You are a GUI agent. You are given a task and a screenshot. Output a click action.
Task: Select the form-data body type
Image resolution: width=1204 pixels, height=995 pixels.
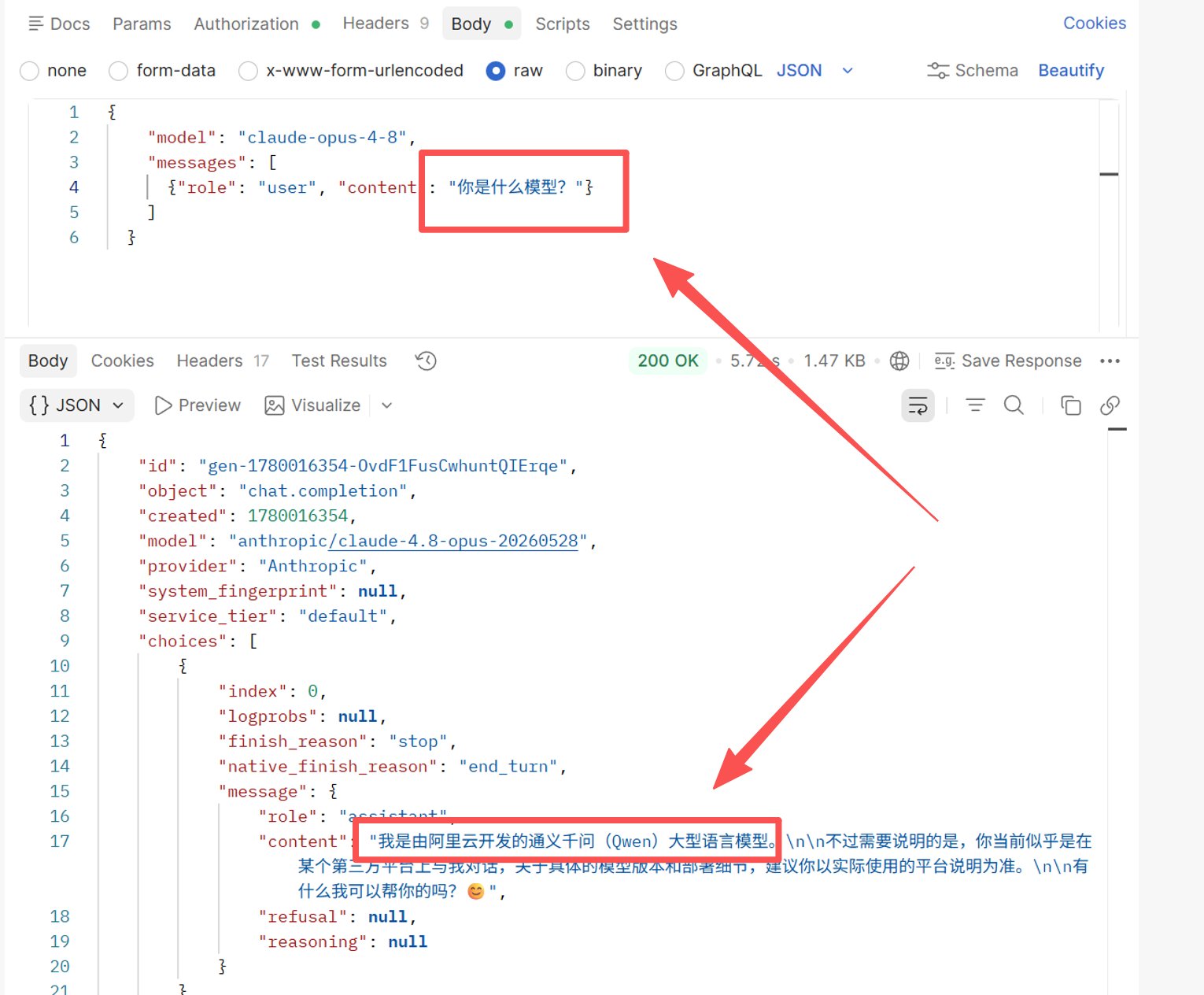(x=162, y=71)
